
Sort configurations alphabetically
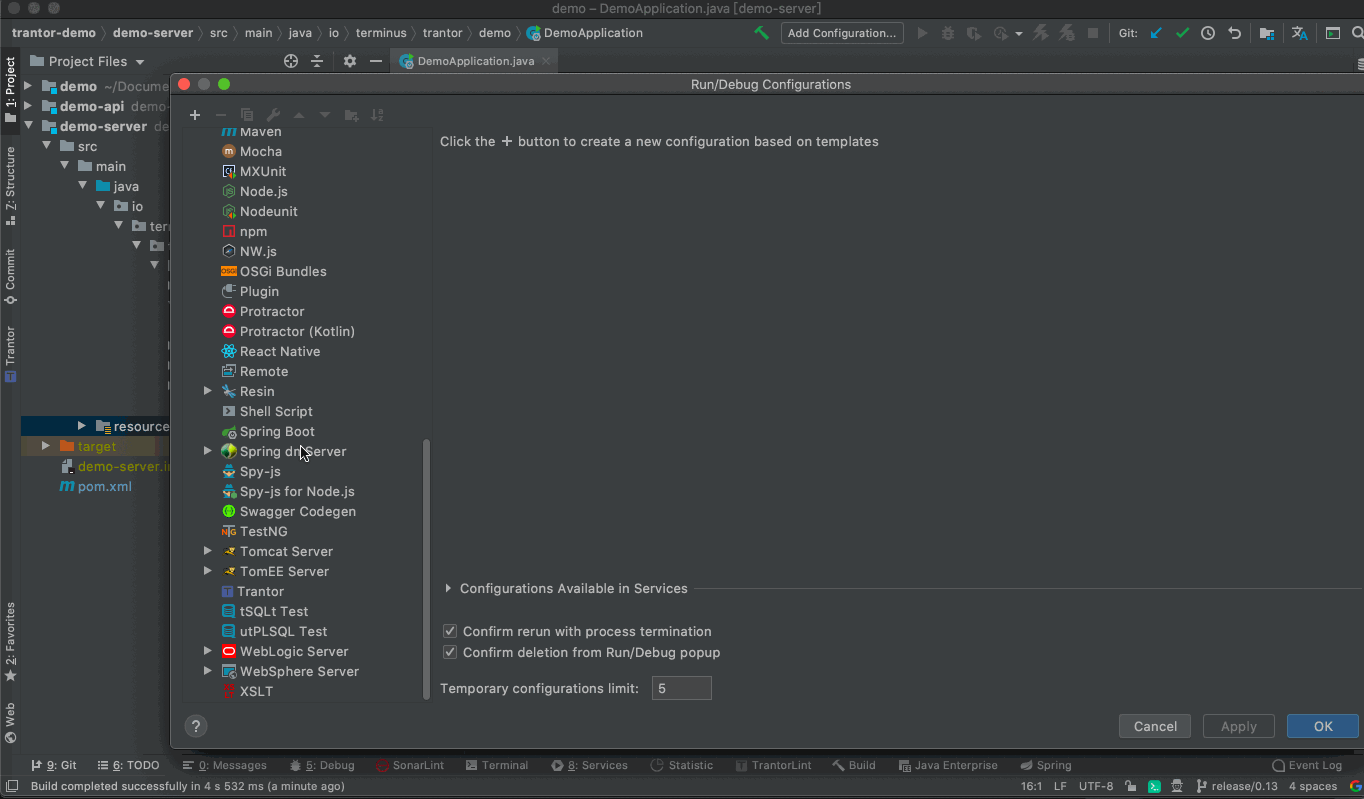[x=377, y=115]
